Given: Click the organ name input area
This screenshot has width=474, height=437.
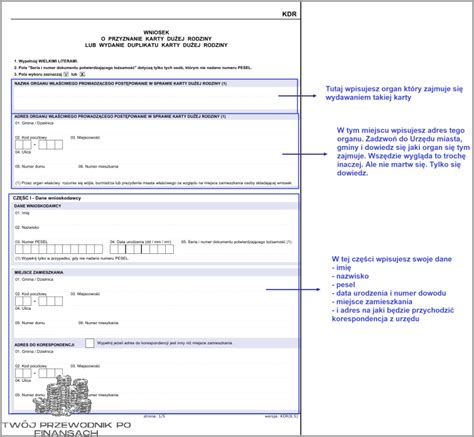Looking at the screenshot, I should tap(154, 99).
